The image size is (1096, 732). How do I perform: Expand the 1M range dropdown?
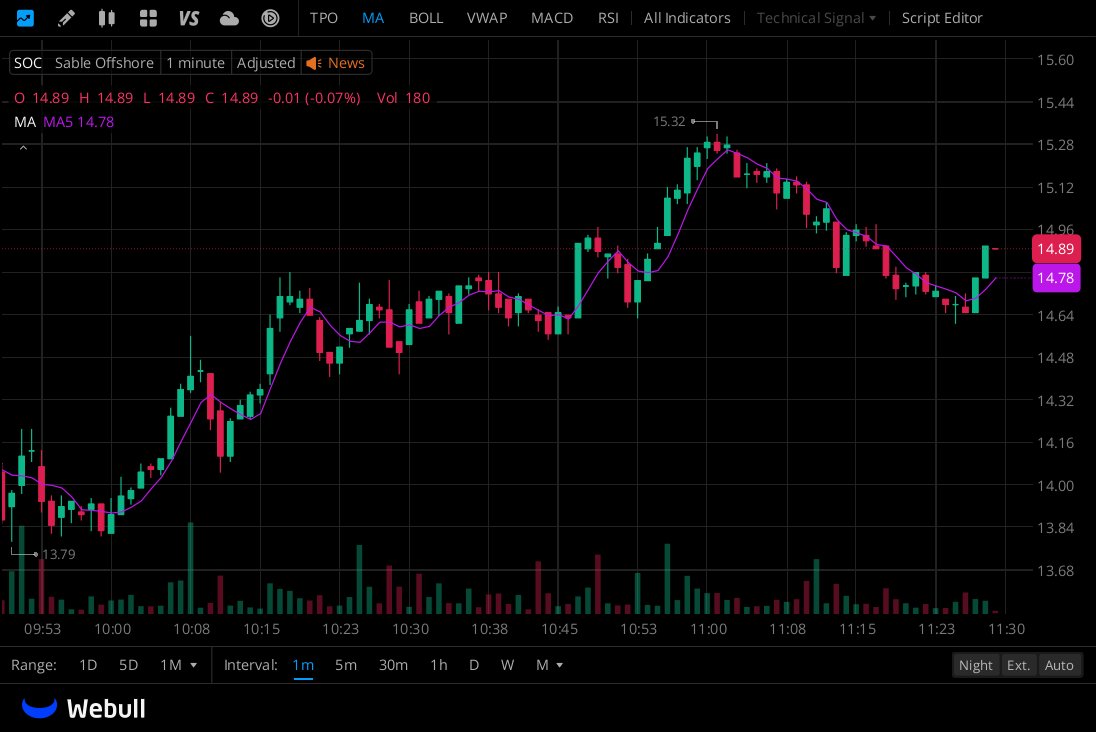tap(178, 665)
